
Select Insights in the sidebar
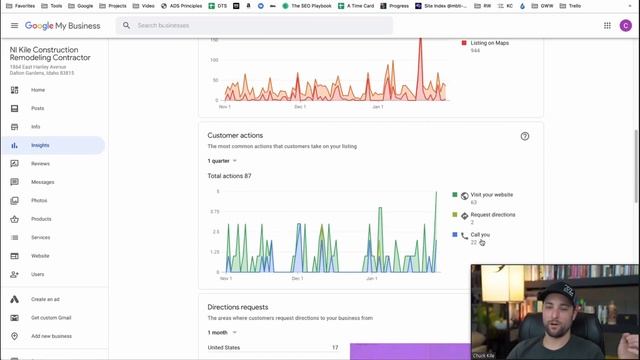point(53,145)
